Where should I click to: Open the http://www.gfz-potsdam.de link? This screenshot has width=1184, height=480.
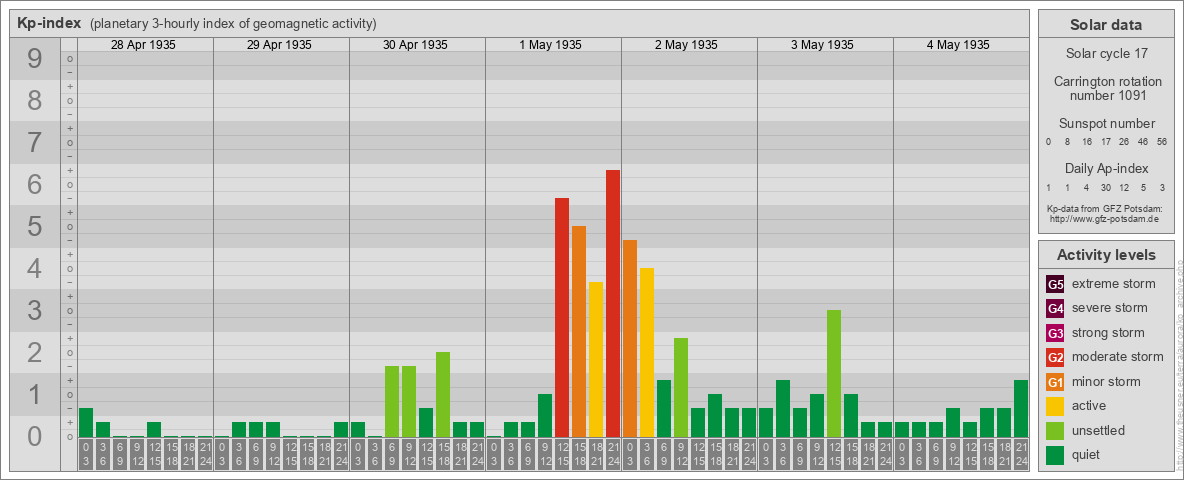coord(1104,219)
